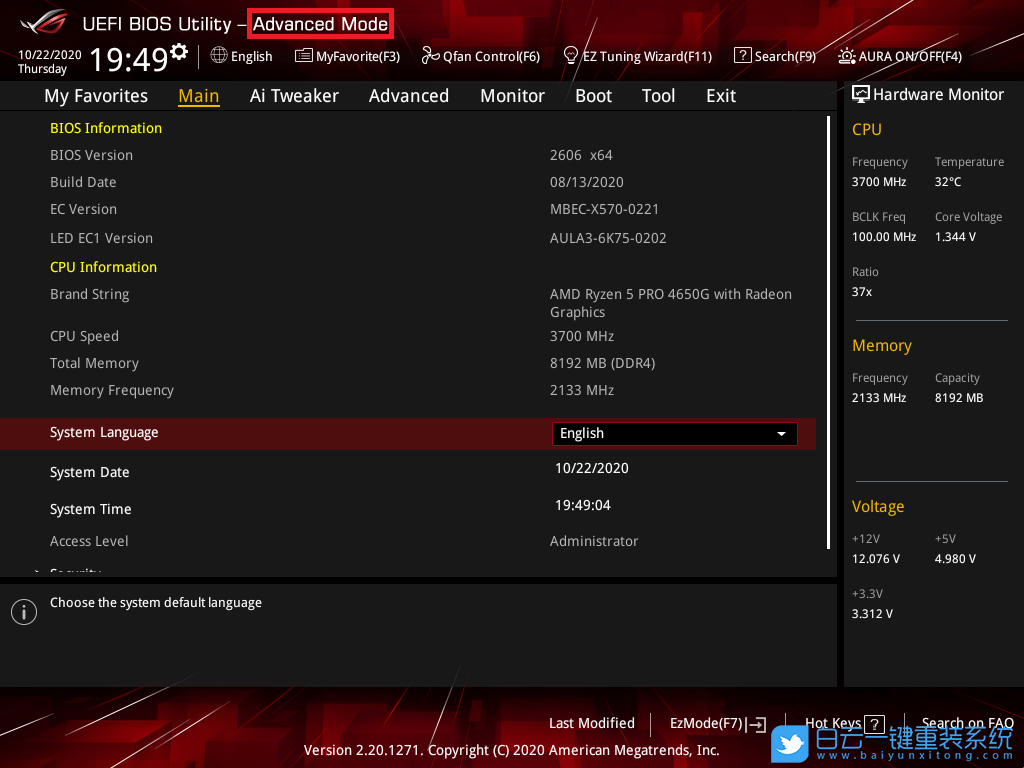Open Search(F9) question mark icon

tap(742, 56)
